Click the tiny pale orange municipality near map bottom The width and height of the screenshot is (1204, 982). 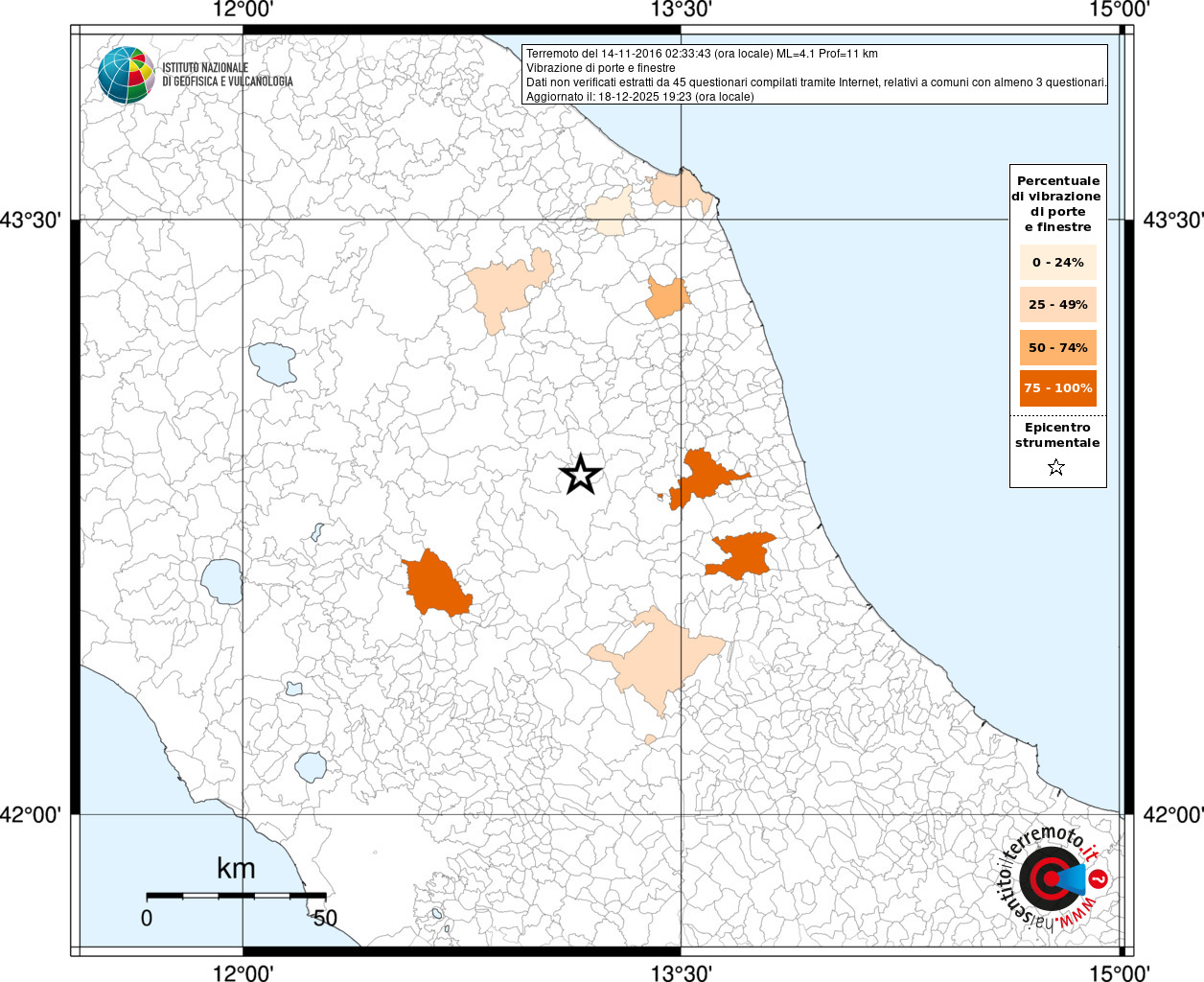click(651, 739)
